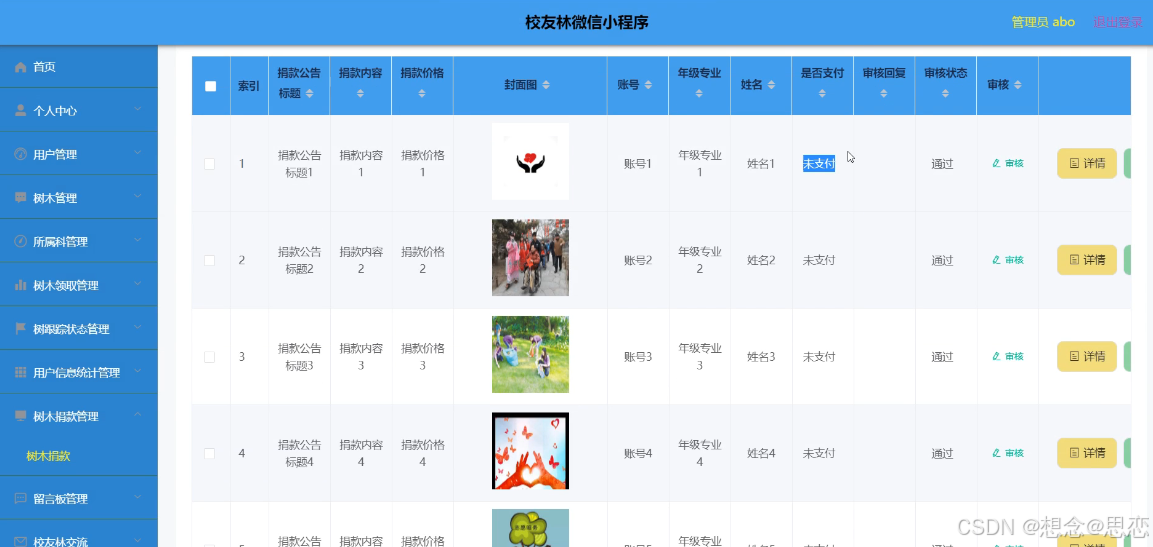Viewport: 1153px width, 547px height.
Task: Sort by 账号 column arrows
Action: coord(648,85)
